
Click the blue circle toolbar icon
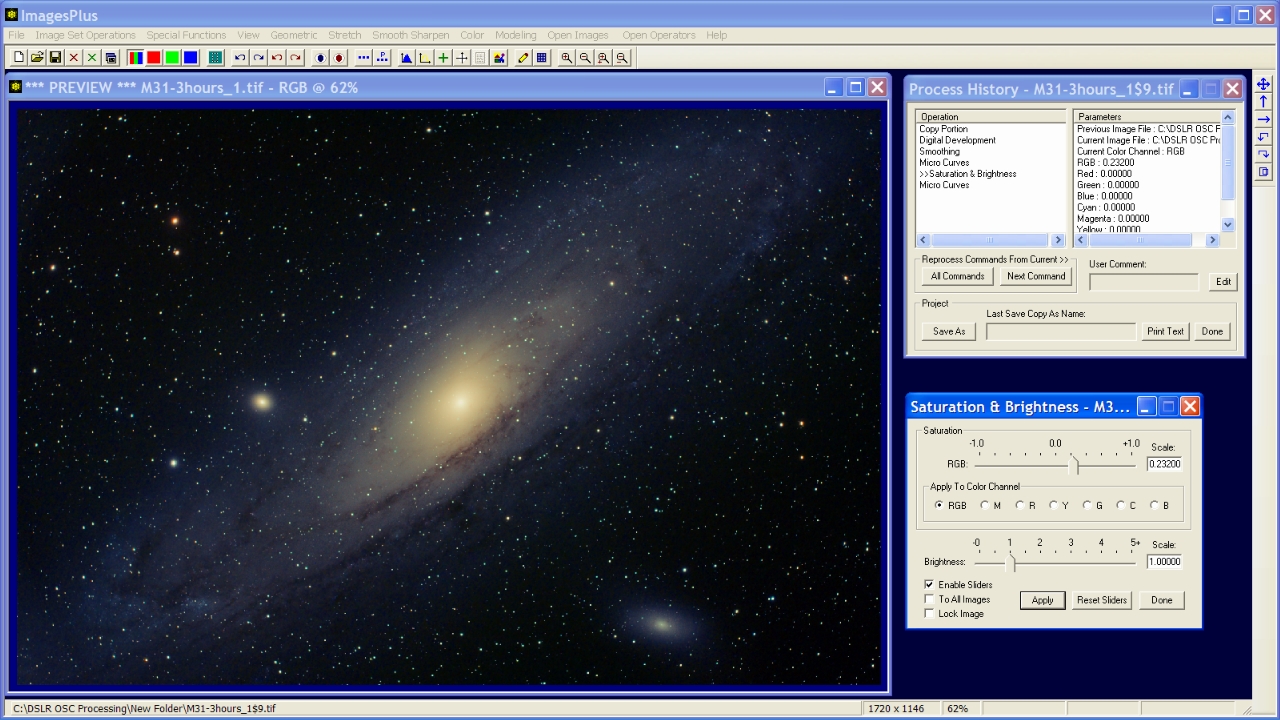320,58
